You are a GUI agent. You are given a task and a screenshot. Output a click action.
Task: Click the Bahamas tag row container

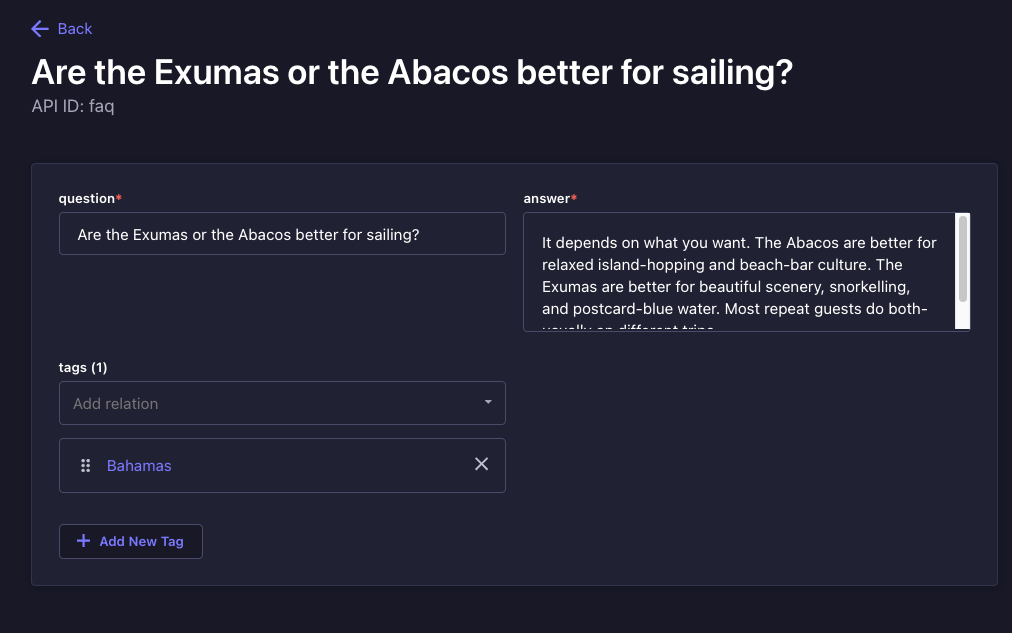282,466
